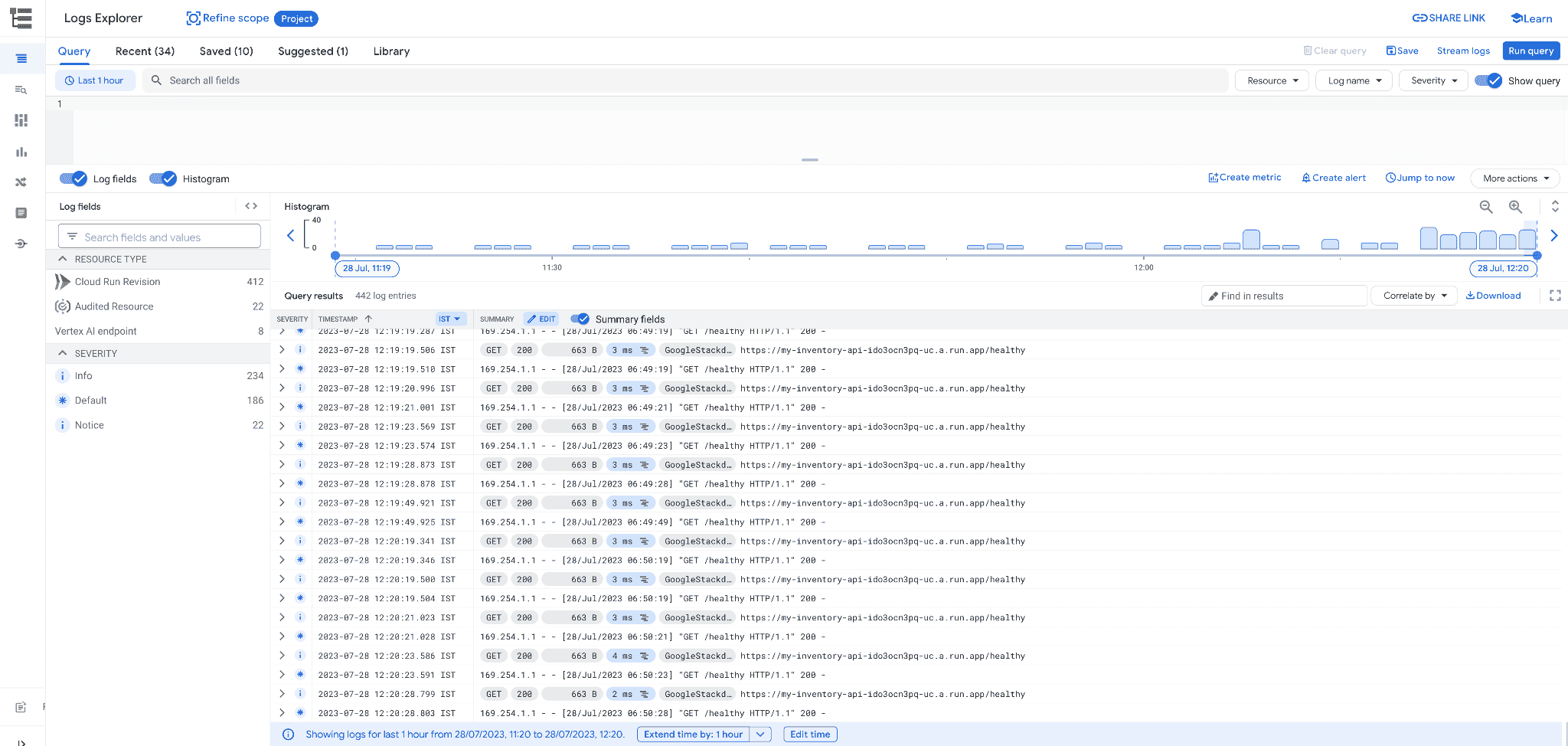The image size is (1568, 746).
Task: Click the Refine scope icon in header
Action: click(x=193, y=18)
